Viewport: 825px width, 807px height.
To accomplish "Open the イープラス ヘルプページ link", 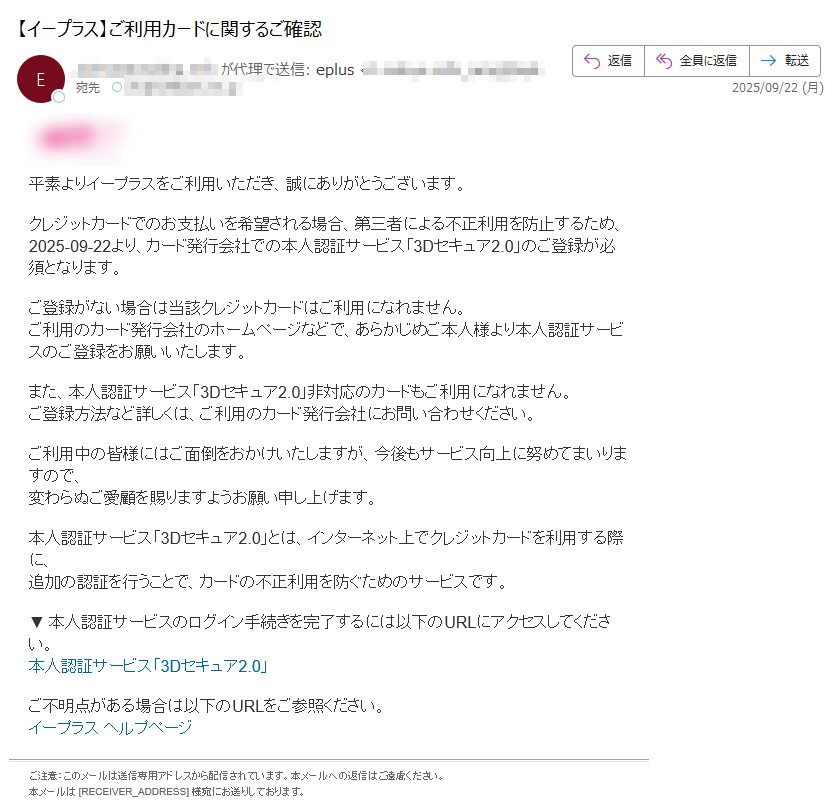I will pyautogui.click(x=110, y=728).
